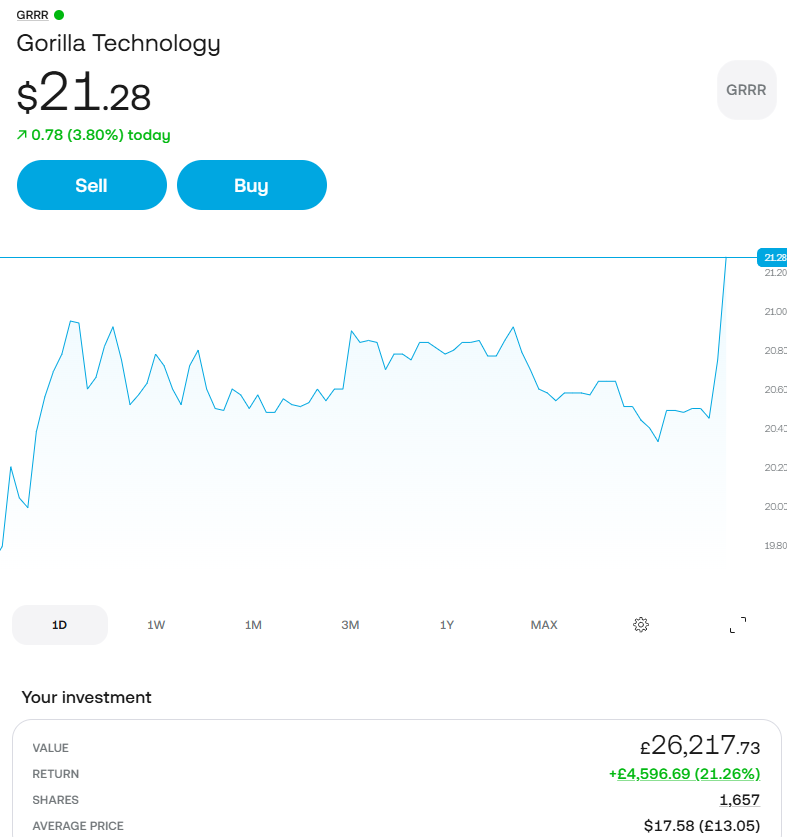Click the 19.80 axis label
Screen dimensions: 787x837
pos(775,546)
